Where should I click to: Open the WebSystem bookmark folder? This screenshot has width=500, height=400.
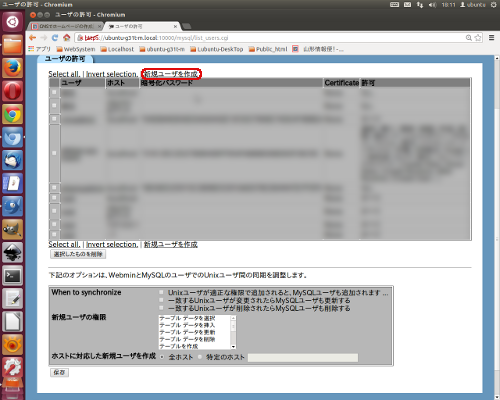click(x=76, y=49)
